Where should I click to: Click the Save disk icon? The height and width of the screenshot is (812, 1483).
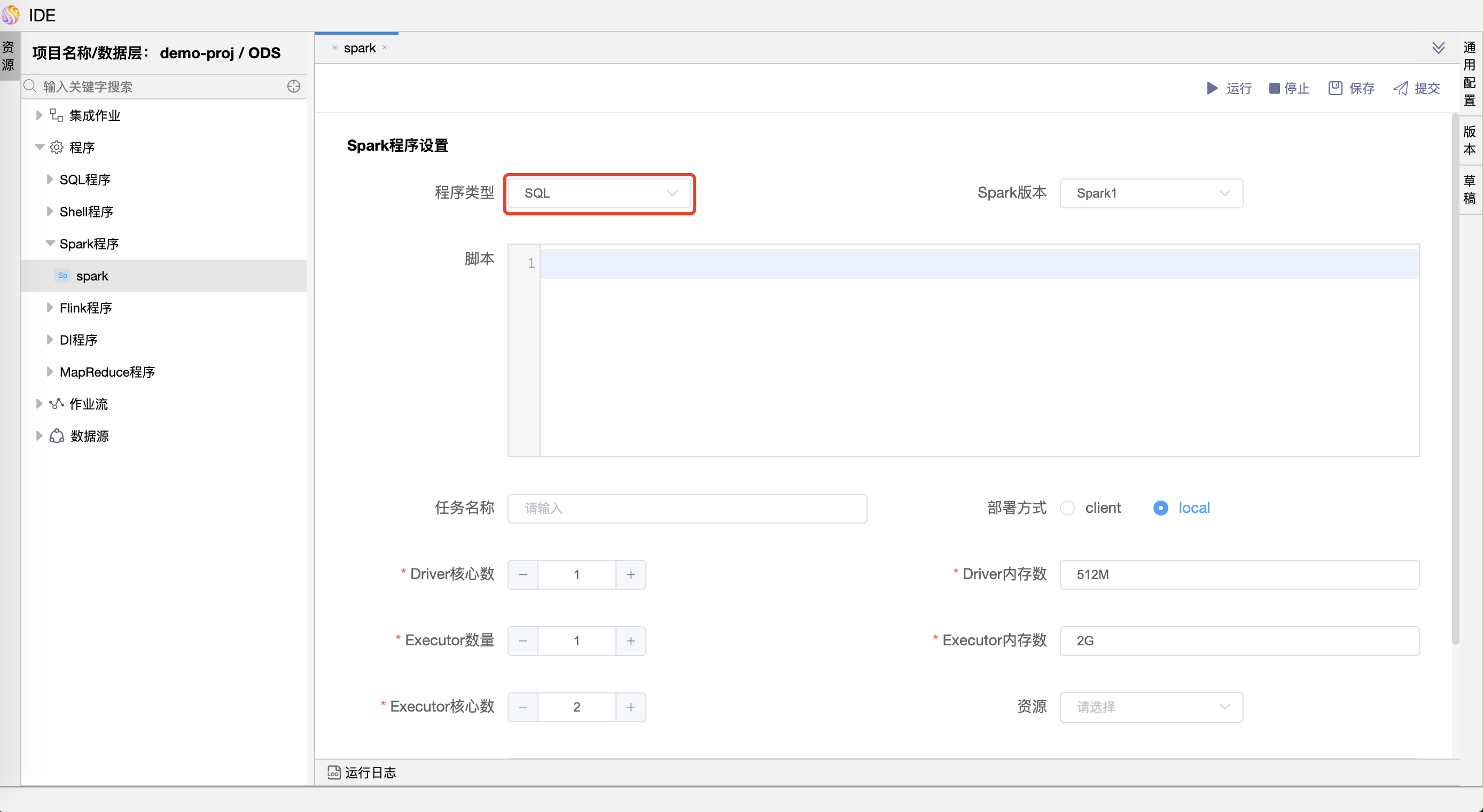pos(1335,88)
